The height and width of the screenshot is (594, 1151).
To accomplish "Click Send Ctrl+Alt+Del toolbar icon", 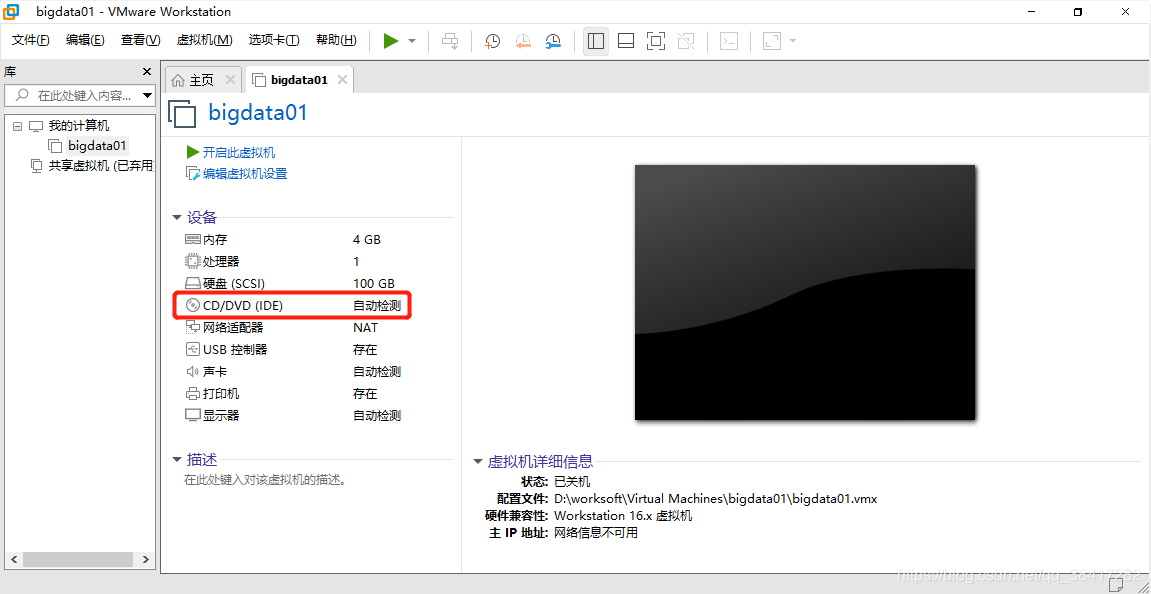I will [449, 41].
